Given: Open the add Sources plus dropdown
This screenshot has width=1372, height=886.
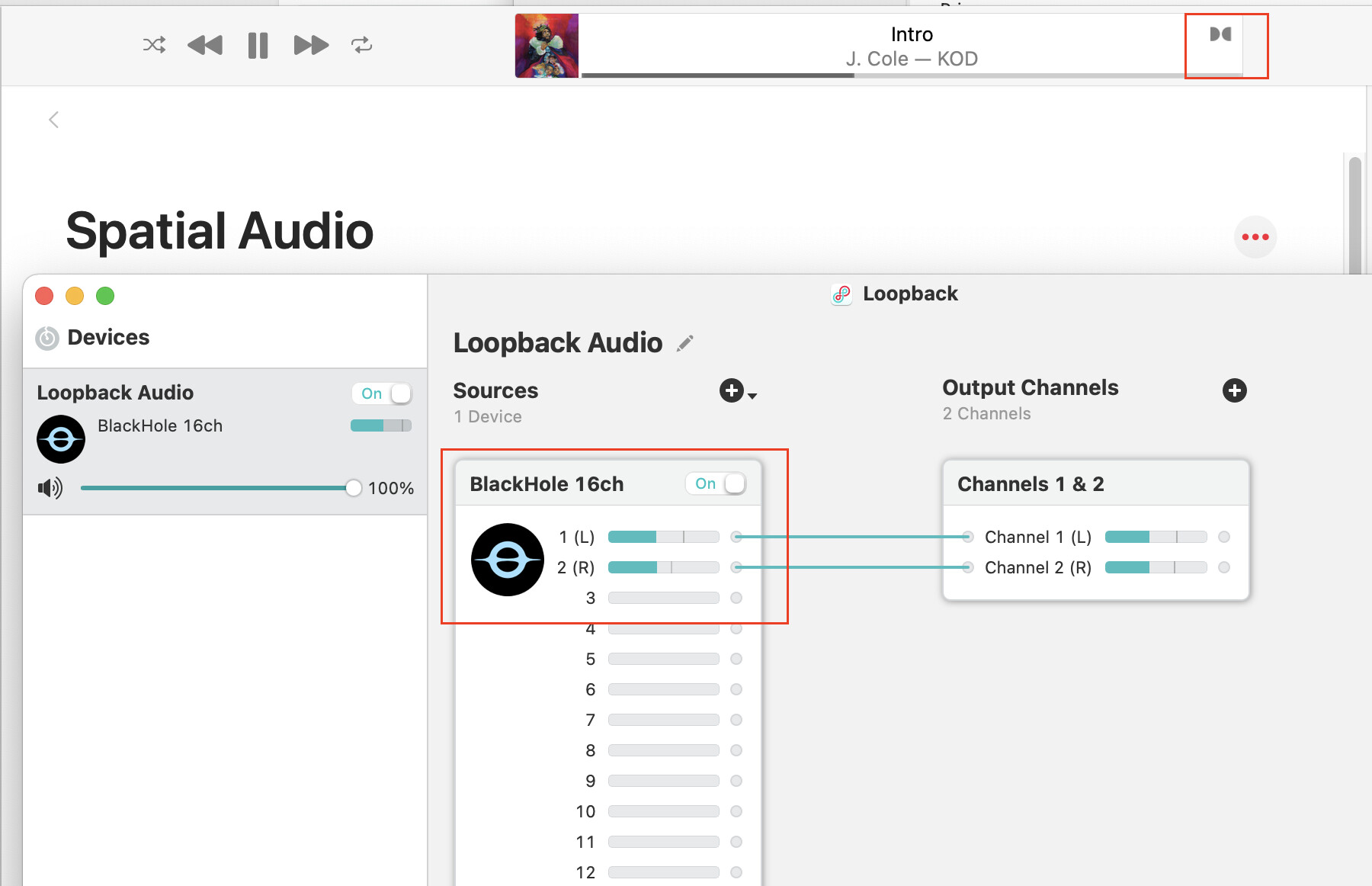Looking at the screenshot, I should pos(738,391).
